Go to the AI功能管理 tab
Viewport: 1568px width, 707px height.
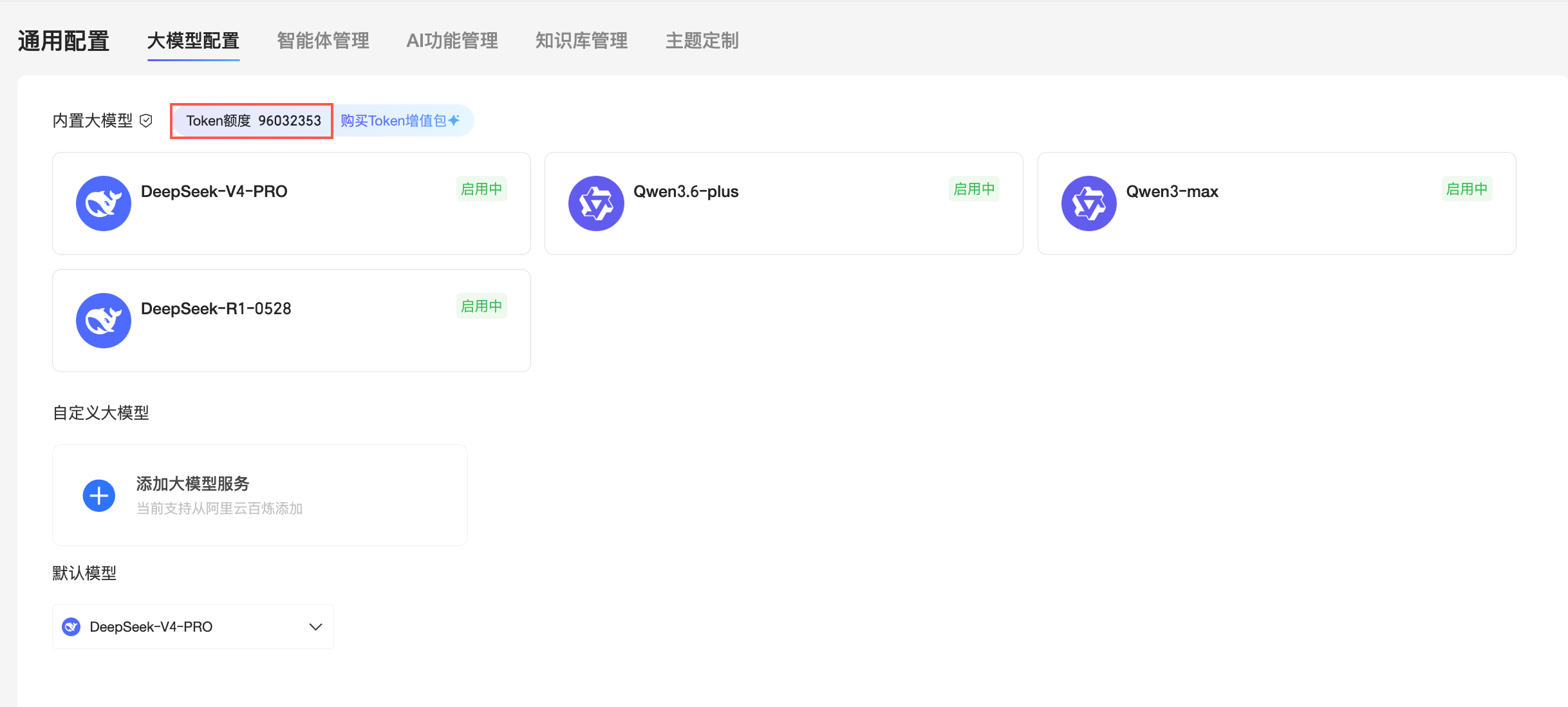point(453,41)
